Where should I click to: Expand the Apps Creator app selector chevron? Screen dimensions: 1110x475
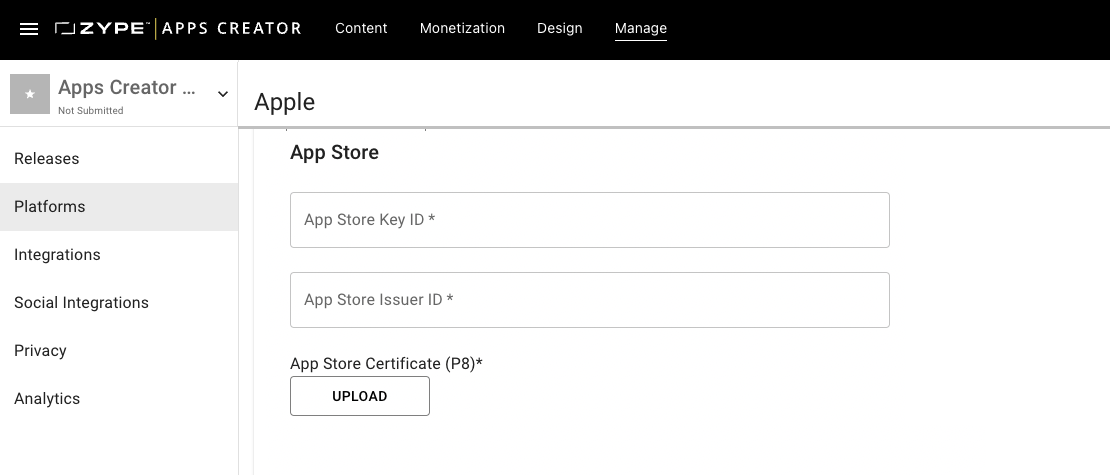point(222,94)
